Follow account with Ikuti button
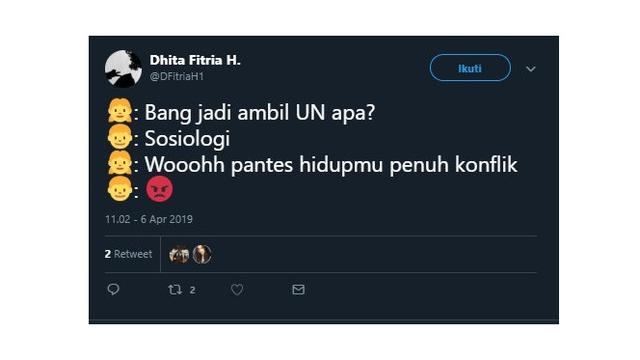 coord(470,68)
